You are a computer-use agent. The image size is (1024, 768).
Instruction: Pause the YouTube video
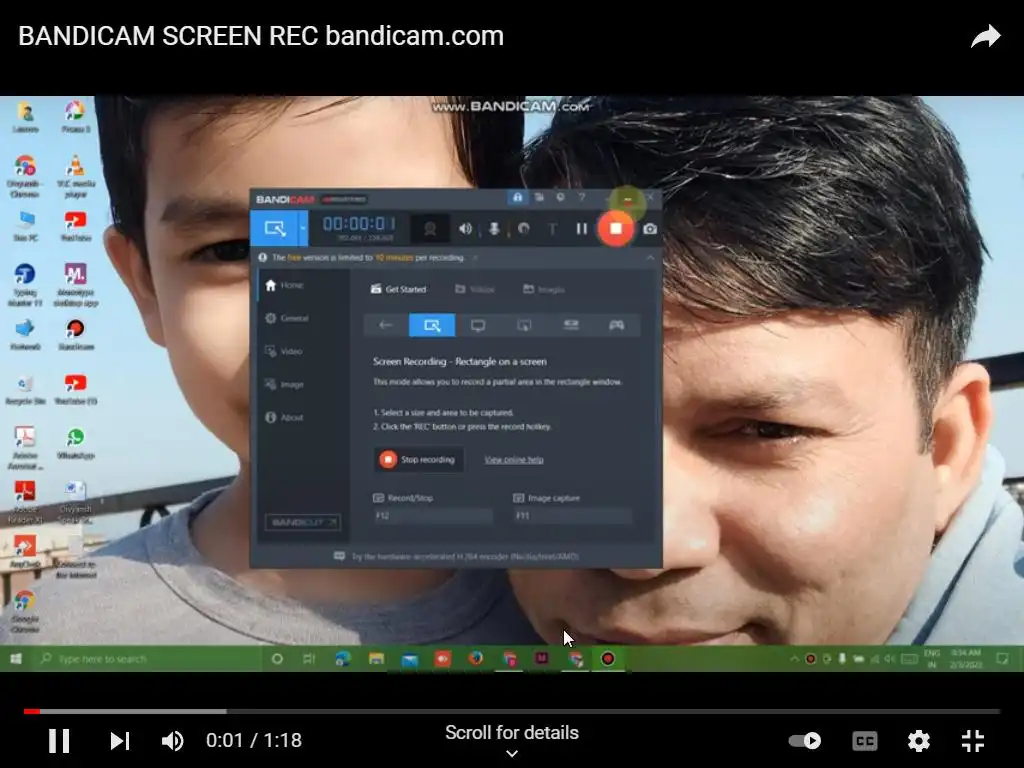pos(59,741)
